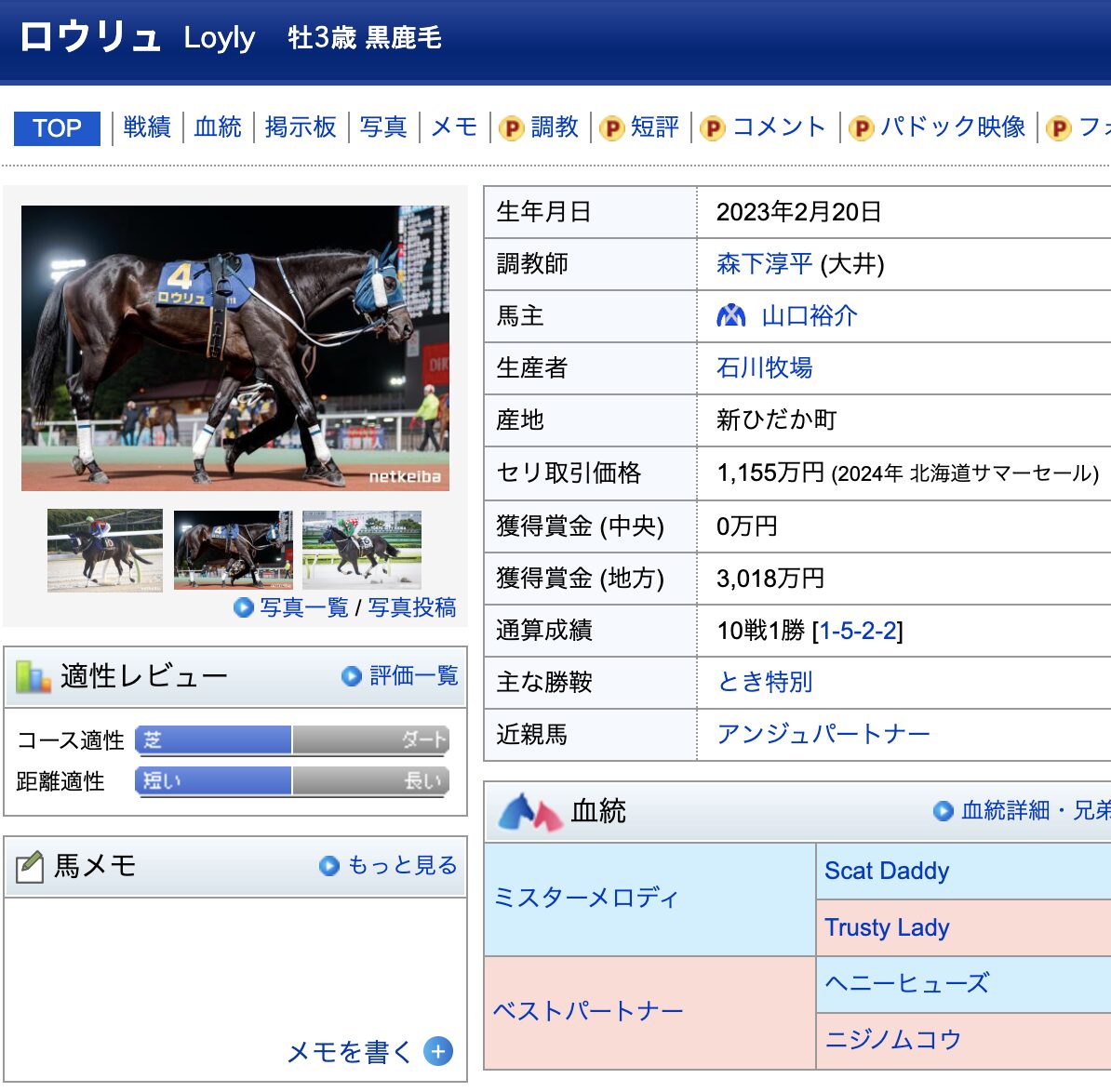The image size is (1111, 1092).
Task: Switch to the 掲示板 tab
Action: click(301, 127)
